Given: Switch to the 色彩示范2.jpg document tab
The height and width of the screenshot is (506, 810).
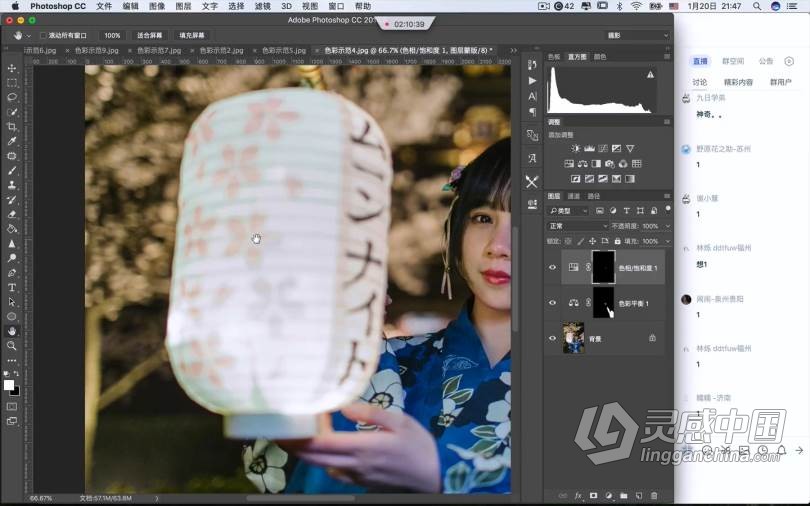Looking at the screenshot, I should coord(221,51).
